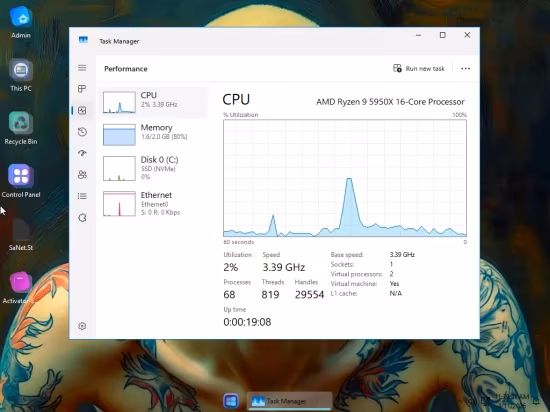Select the Performance page icon in sidebar
Screen dimensions: 550x412
82,110
